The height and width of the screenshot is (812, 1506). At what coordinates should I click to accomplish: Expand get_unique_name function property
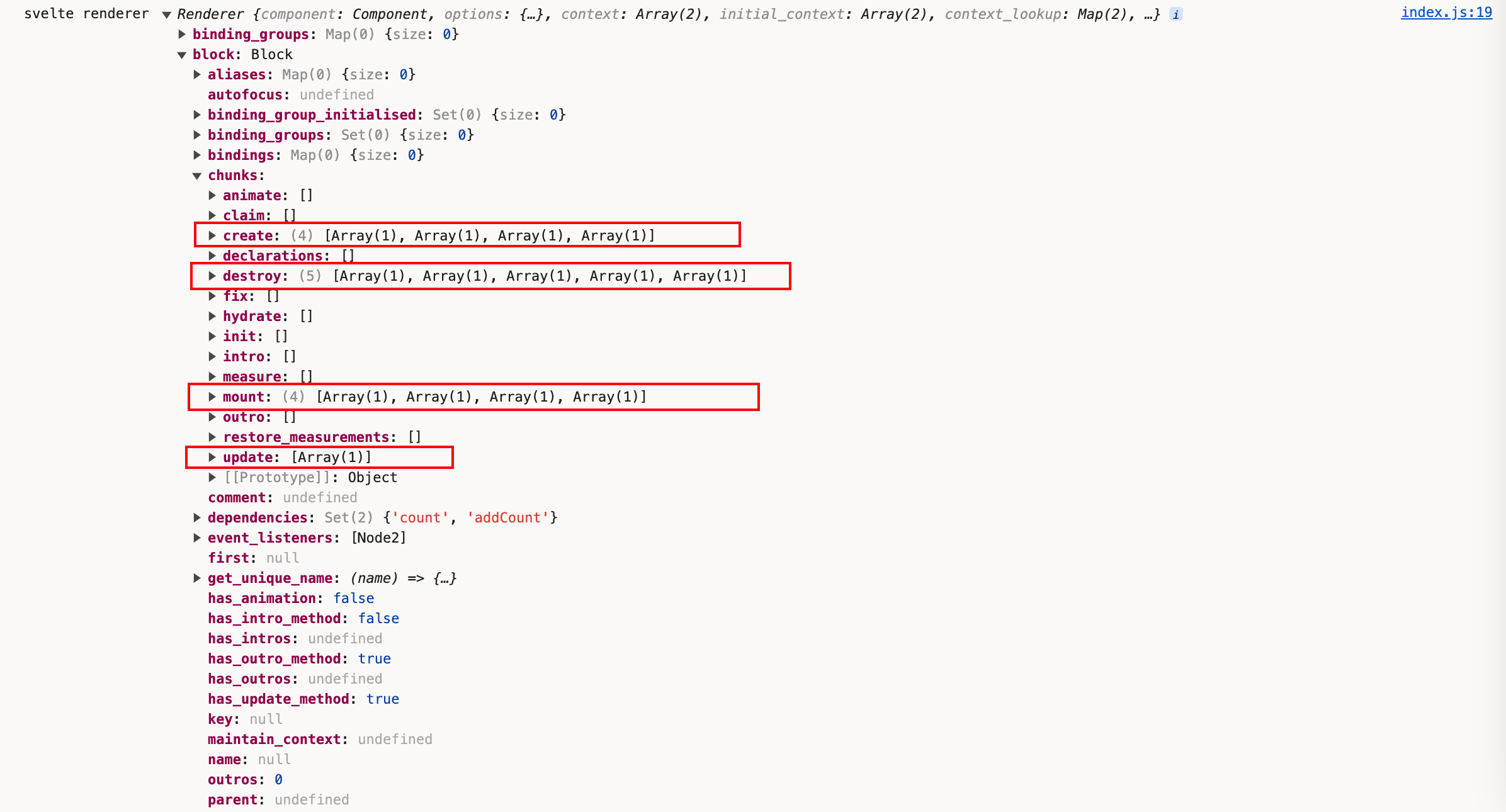[197, 578]
